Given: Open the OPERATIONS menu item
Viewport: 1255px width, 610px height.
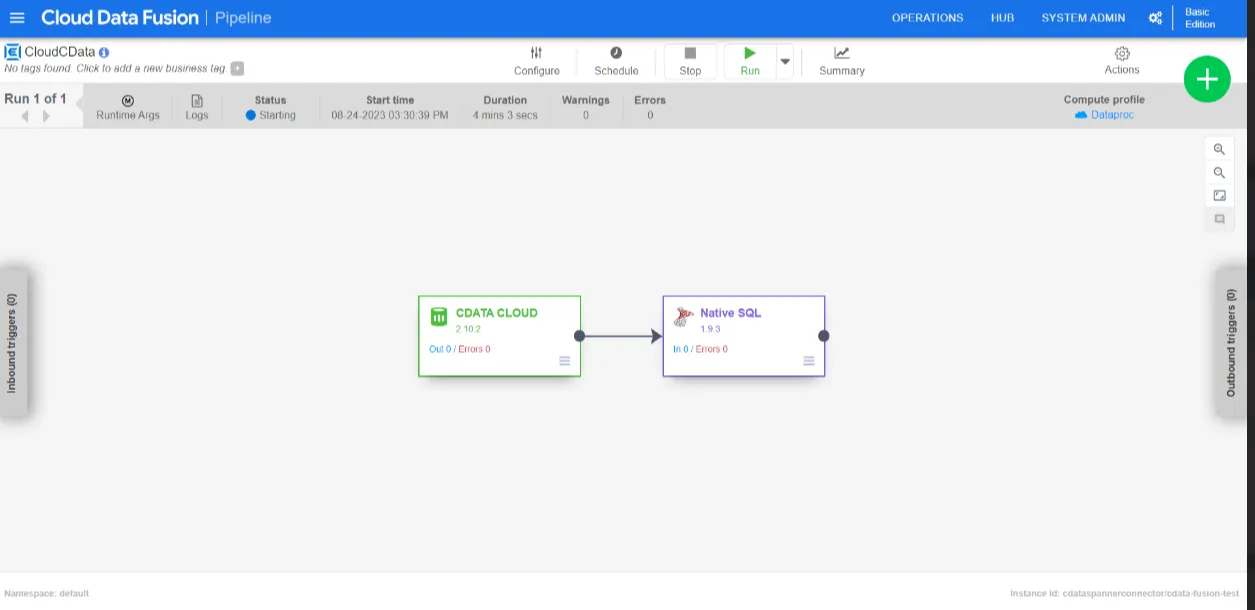Looking at the screenshot, I should (x=927, y=18).
